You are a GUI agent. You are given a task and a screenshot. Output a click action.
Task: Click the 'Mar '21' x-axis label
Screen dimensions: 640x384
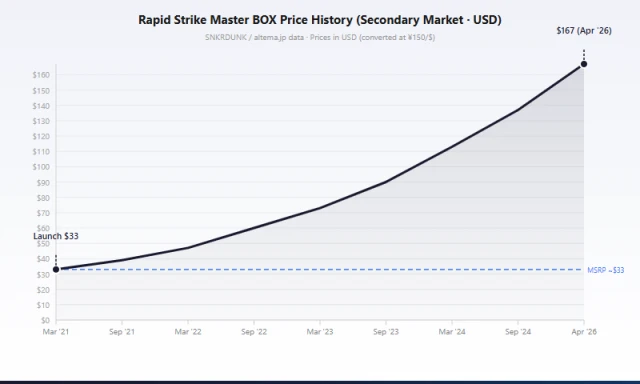pos(56,332)
